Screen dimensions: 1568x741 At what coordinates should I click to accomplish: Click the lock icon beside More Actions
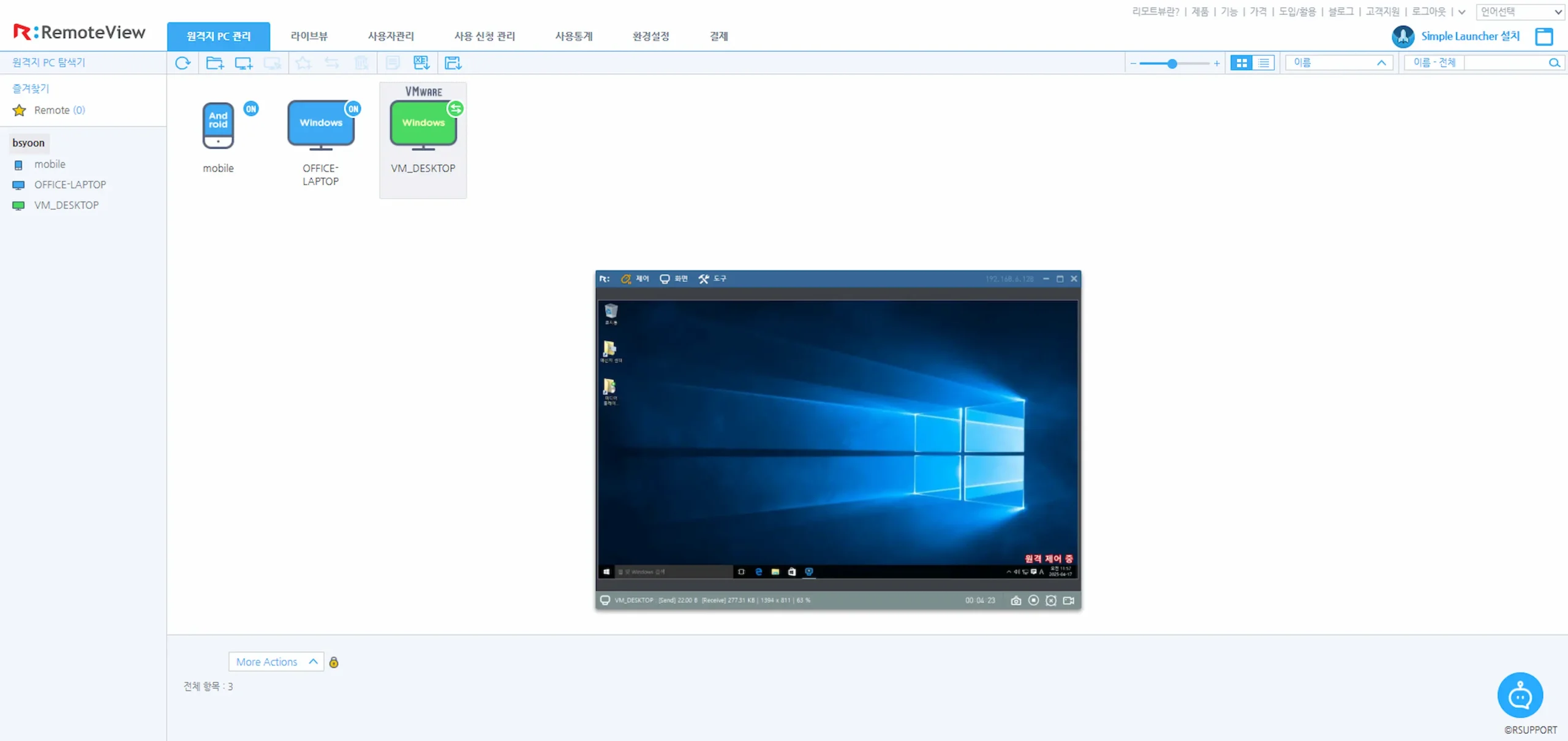(x=334, y=662)
